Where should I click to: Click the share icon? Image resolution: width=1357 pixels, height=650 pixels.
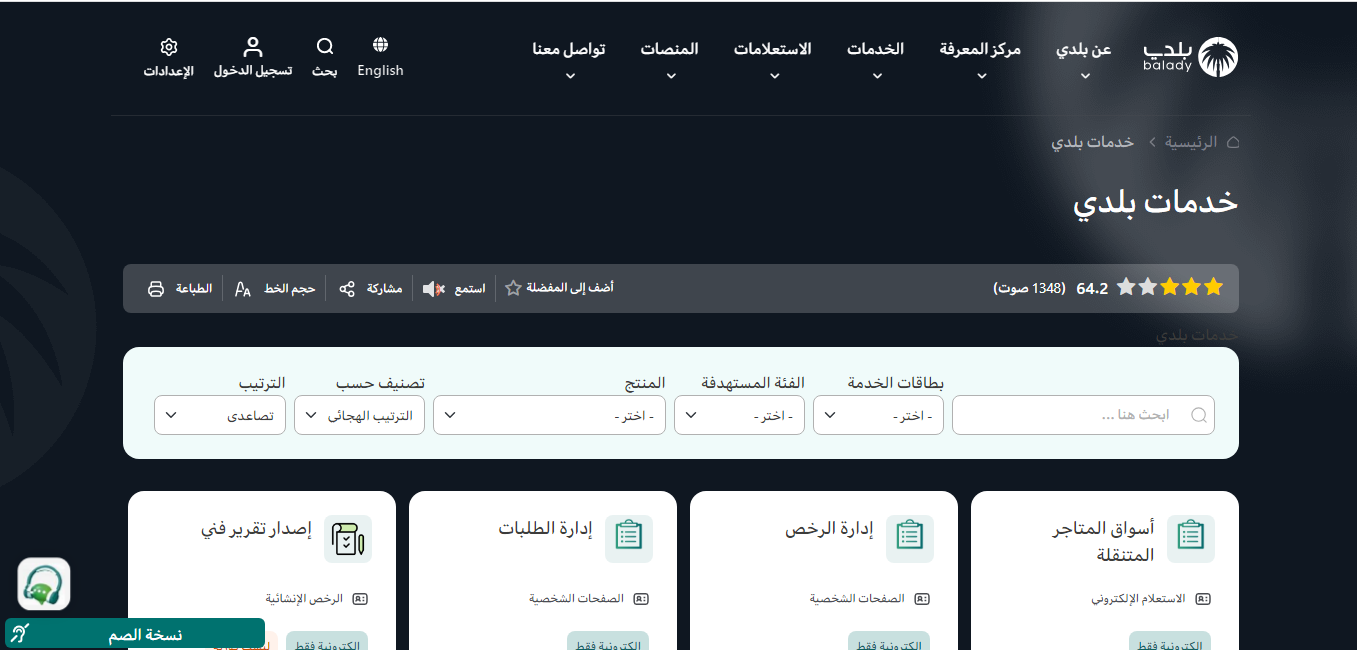(x=347, y=289)
